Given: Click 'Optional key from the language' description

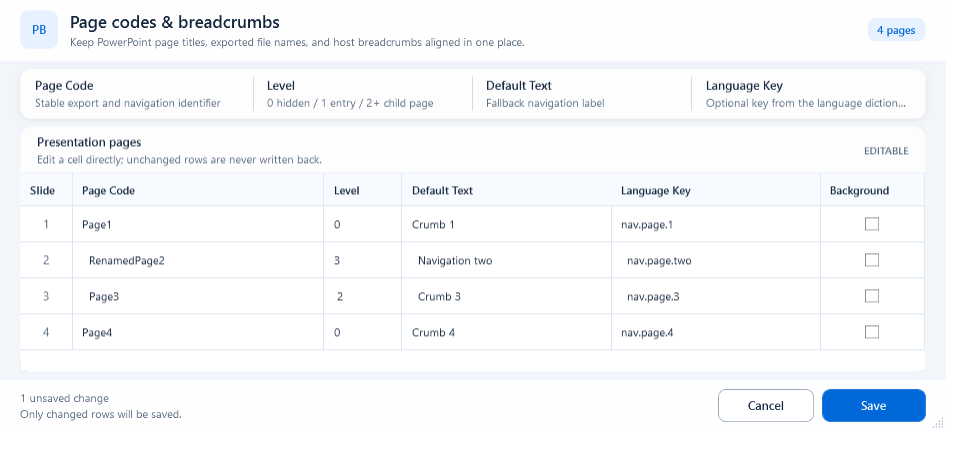Looking at the screenshot, I should tap(806, 103).
